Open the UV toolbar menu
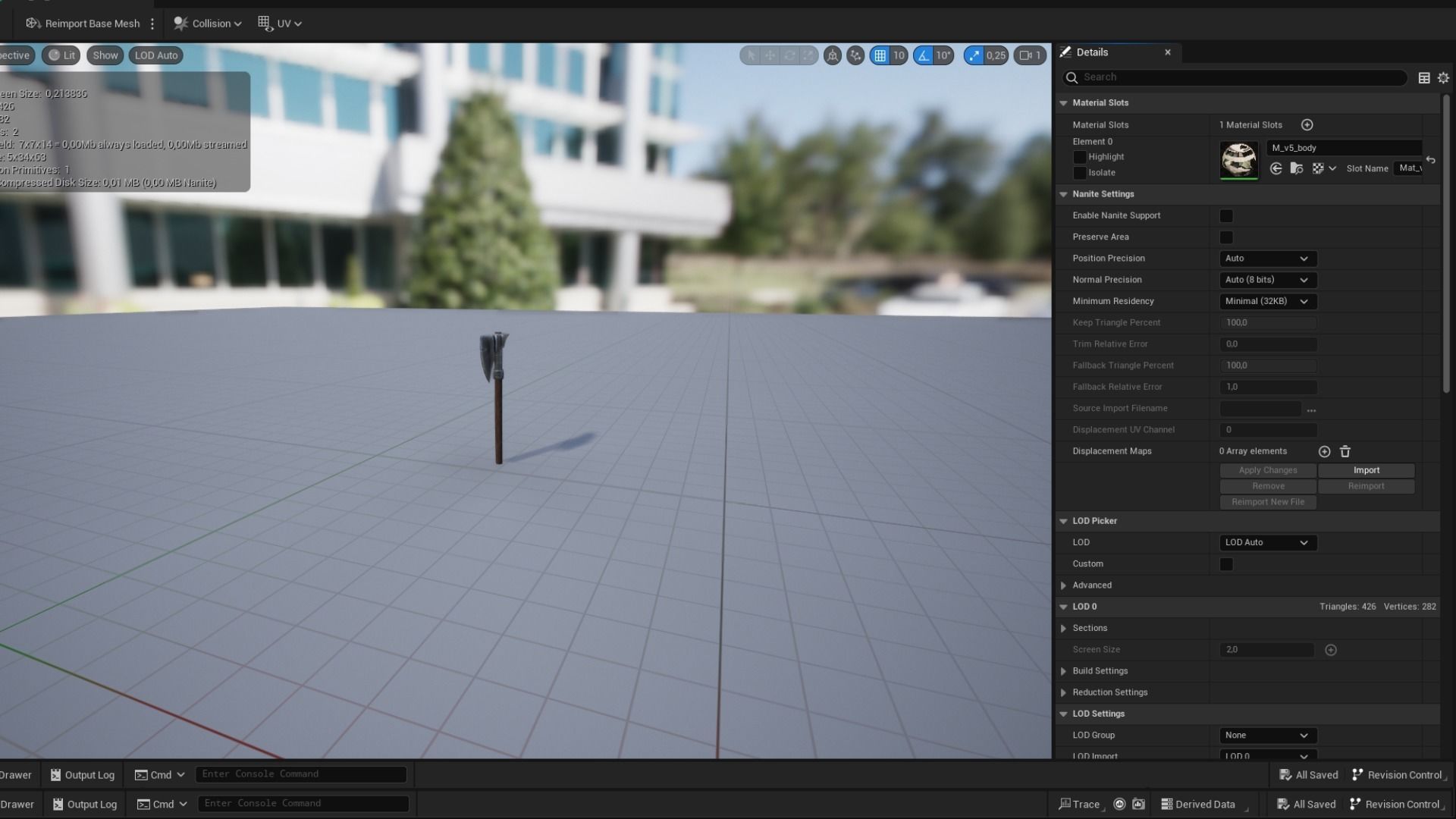Viewport: 1456px width, 819px height. pyautogui.click(x=279, y=24)
